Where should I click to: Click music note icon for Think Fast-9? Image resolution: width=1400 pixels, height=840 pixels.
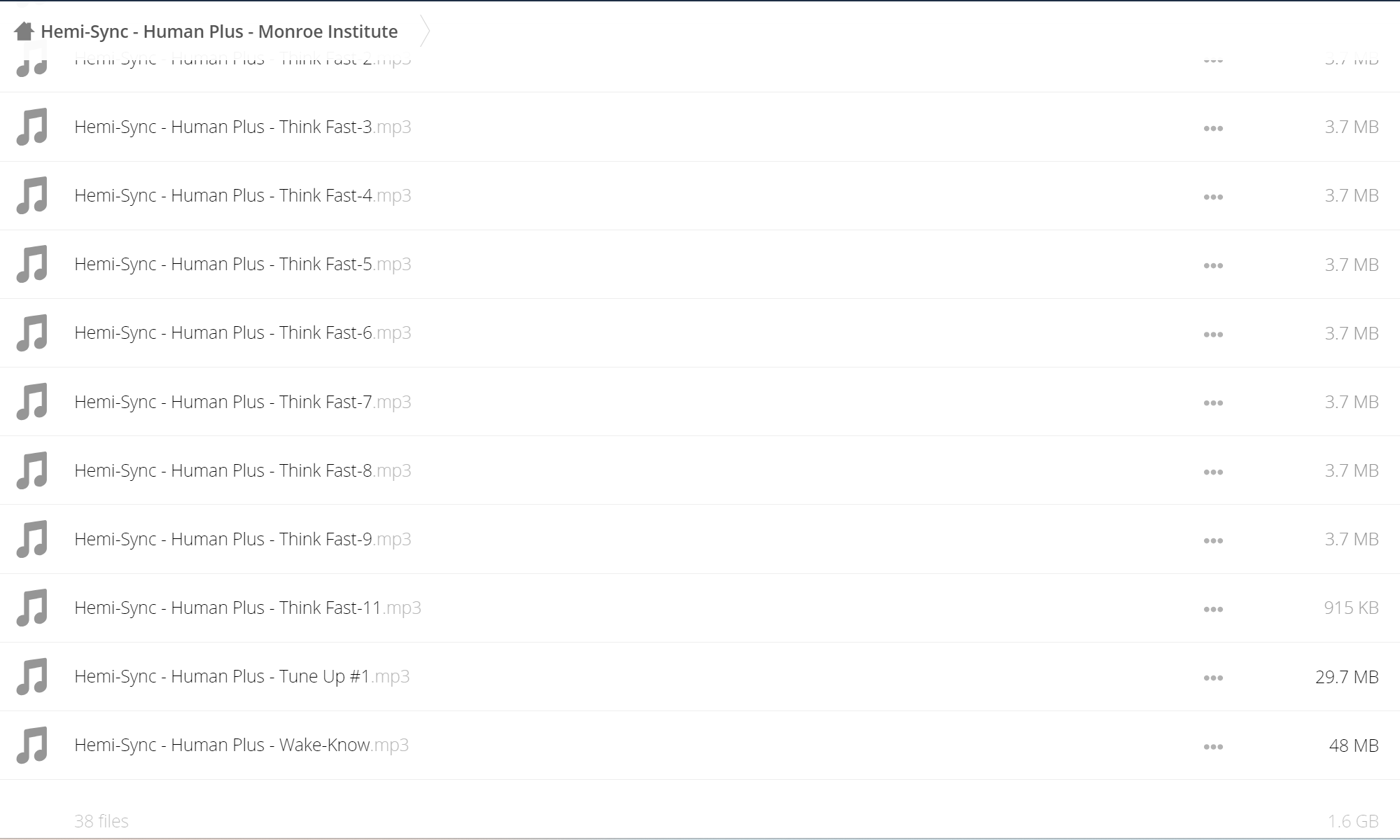click(32, 539)
